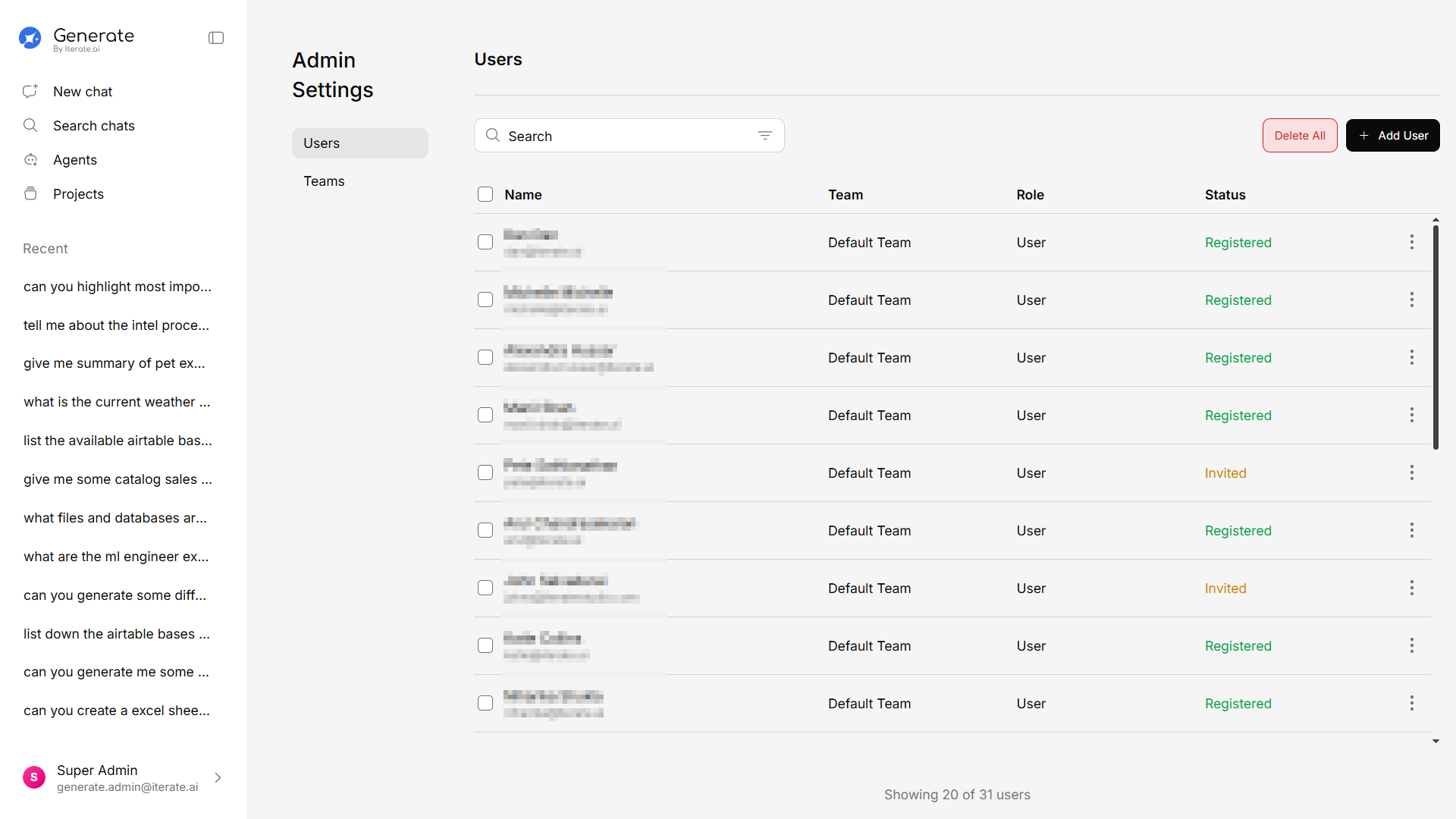Check the last visible user row checkbox

485,703
